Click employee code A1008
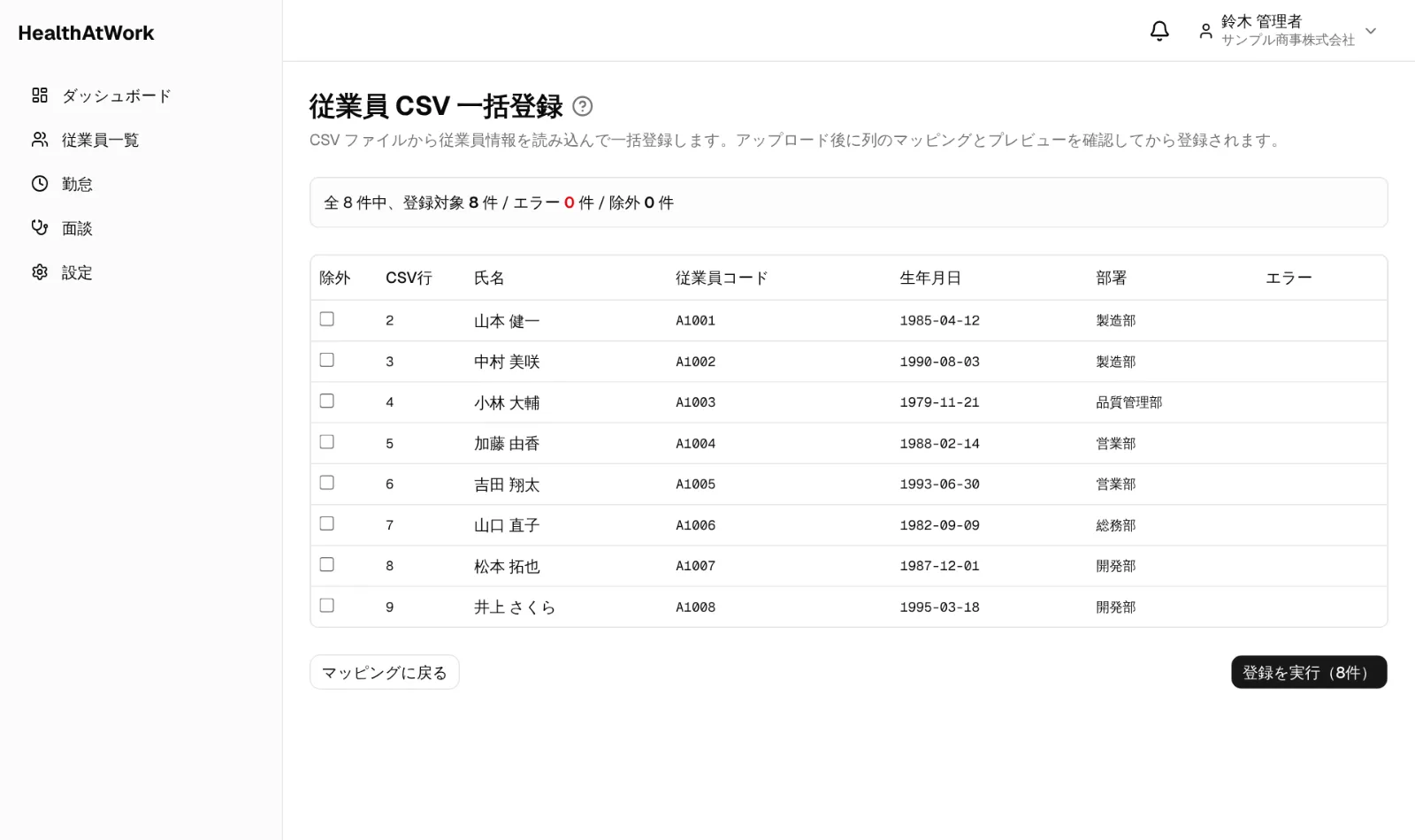 [x=695, y=607]
